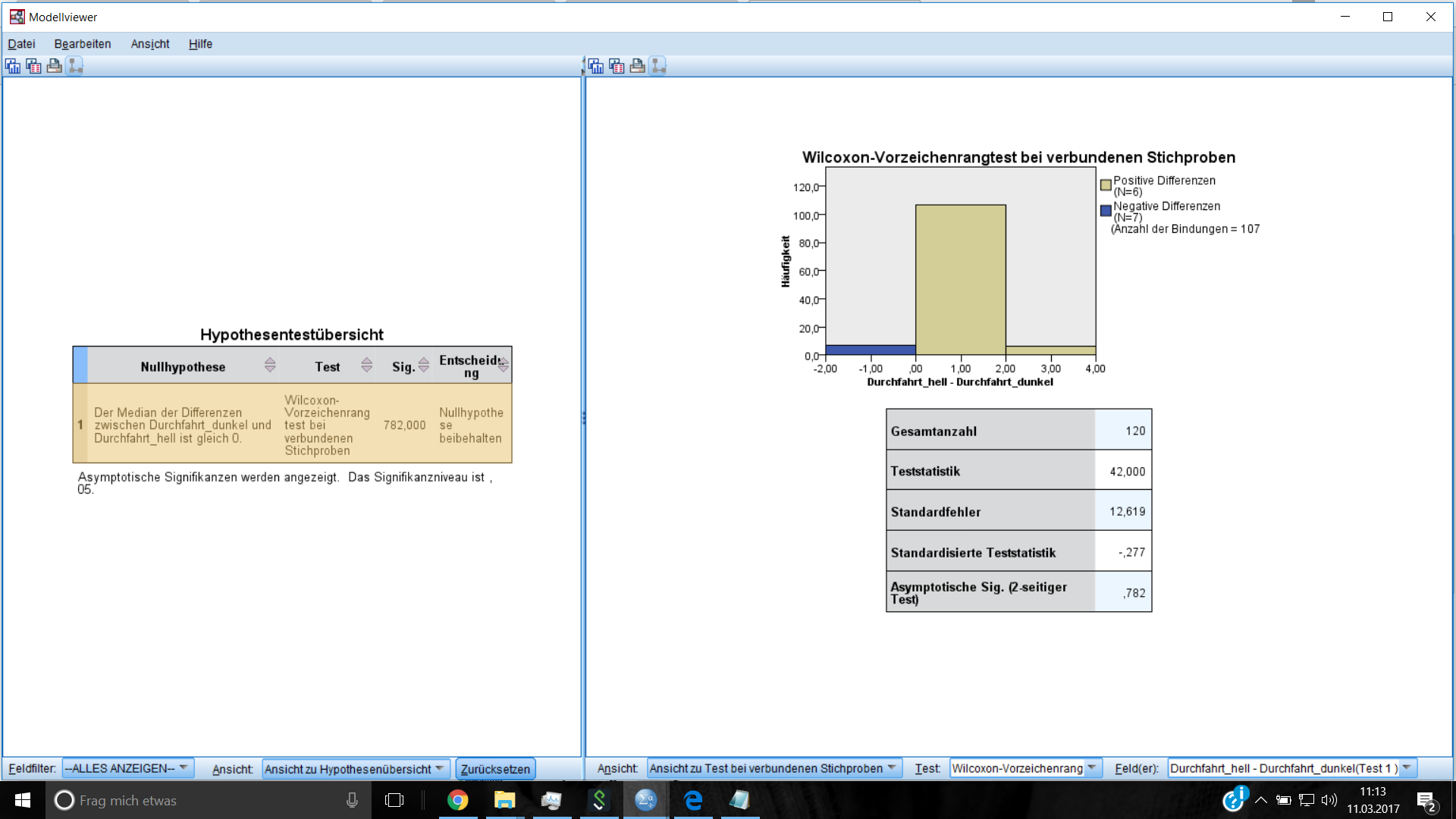1456x819 pixels.
Task: Click the Anzahl der Bindungen = 107 legend text
Action: (x=1185, y=229)
